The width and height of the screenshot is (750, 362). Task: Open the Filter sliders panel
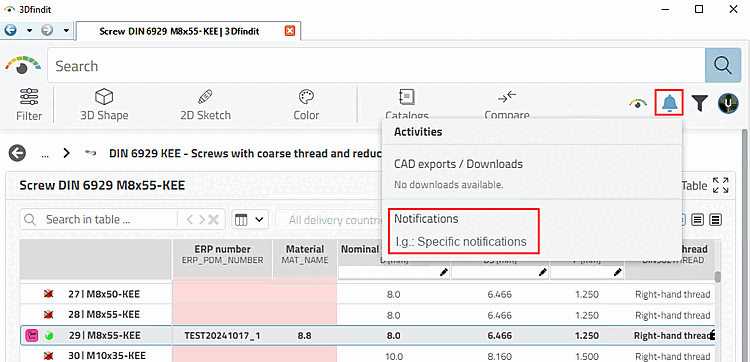coord(29,105)
